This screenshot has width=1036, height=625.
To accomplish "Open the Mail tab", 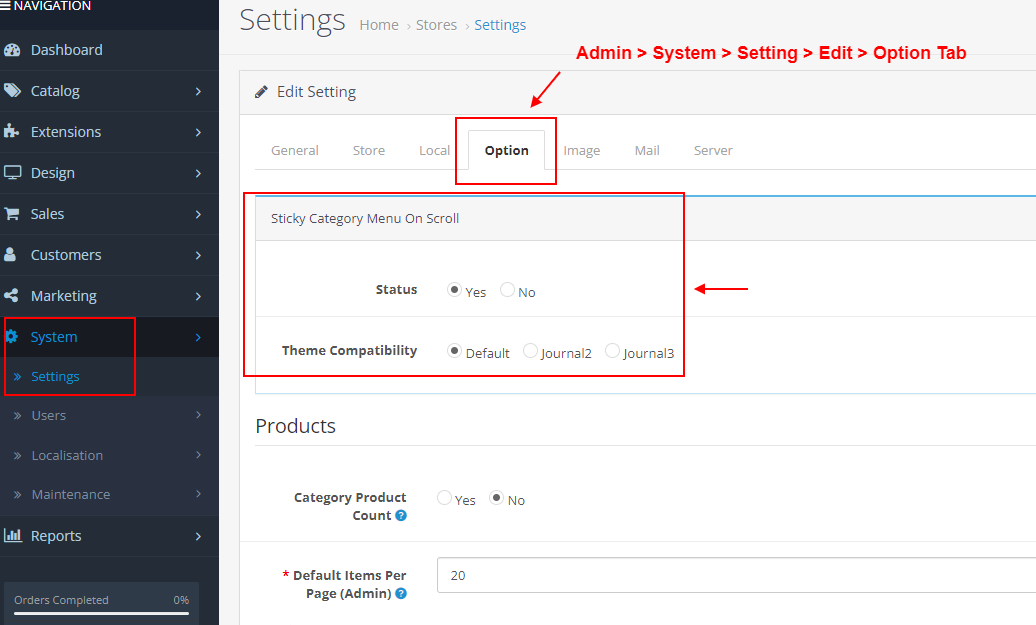I will (x=646, y=150).
